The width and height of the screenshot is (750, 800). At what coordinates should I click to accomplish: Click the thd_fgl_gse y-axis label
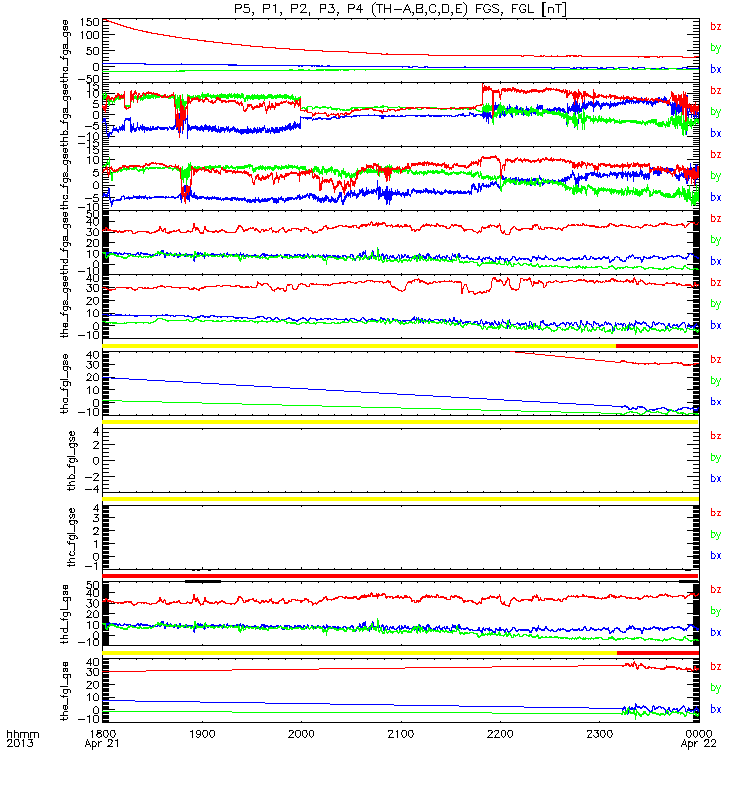point(65,614)
